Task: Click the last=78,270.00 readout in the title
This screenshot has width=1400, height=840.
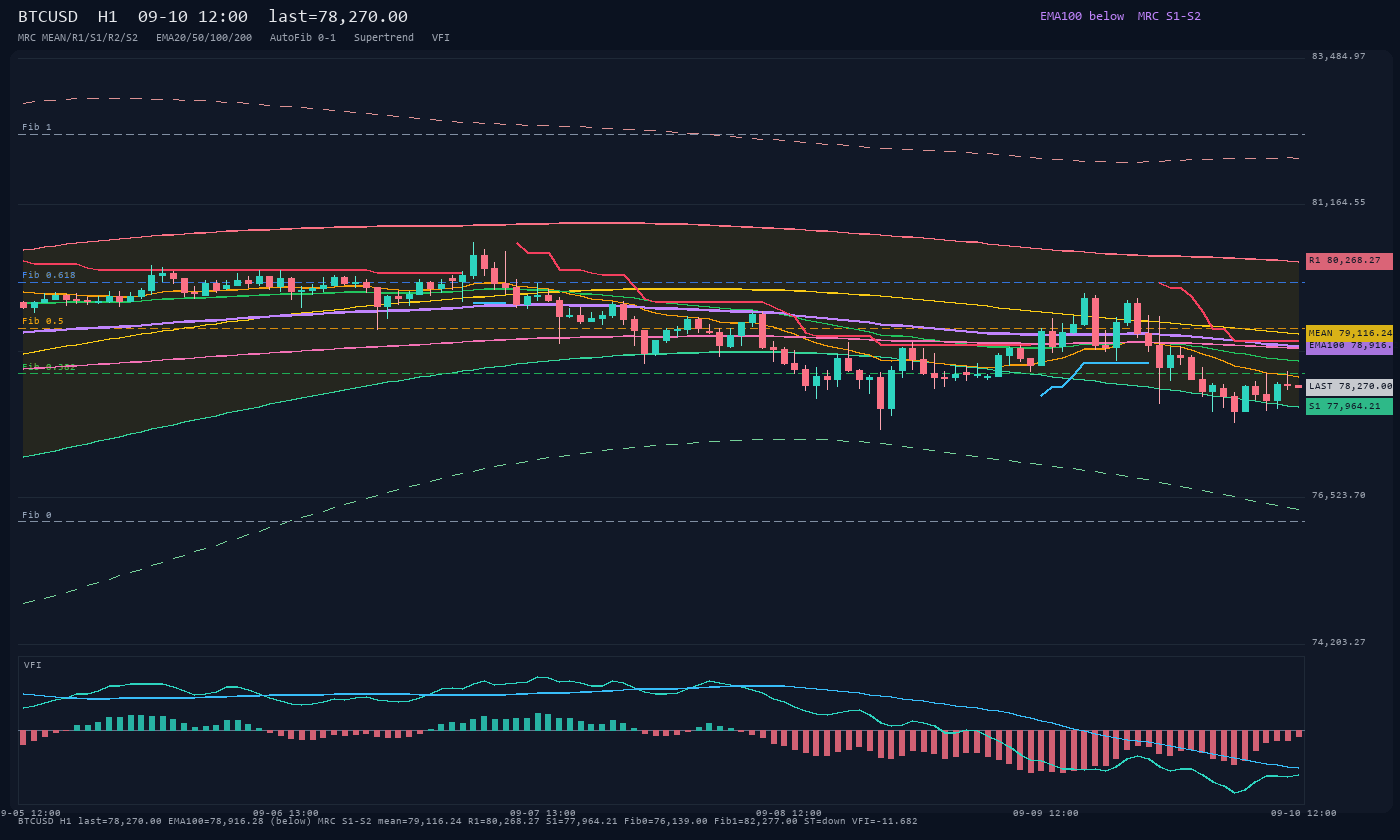Action: click(338, 16)
